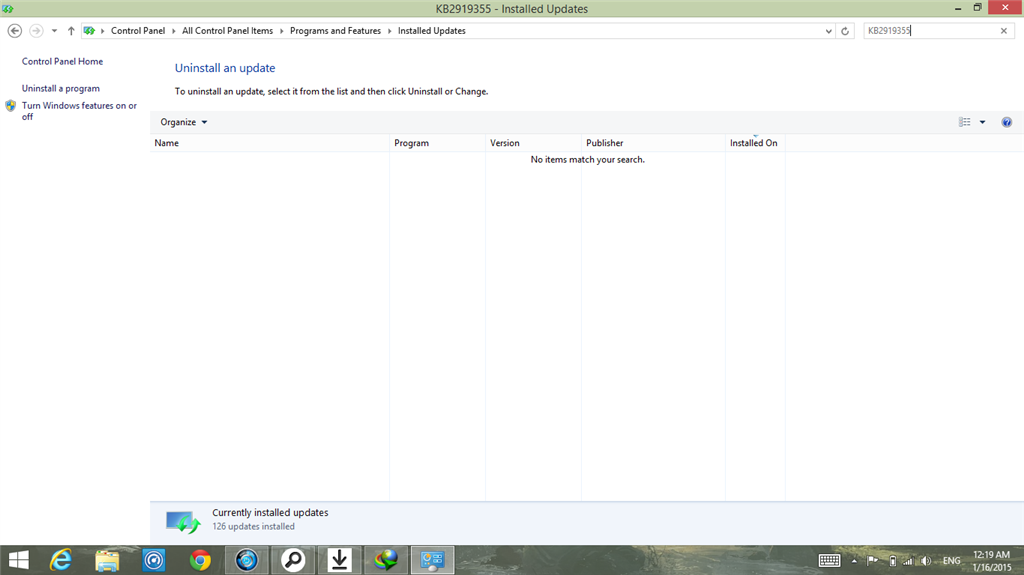Click the Currently installed updates icon

coord(183,522)
